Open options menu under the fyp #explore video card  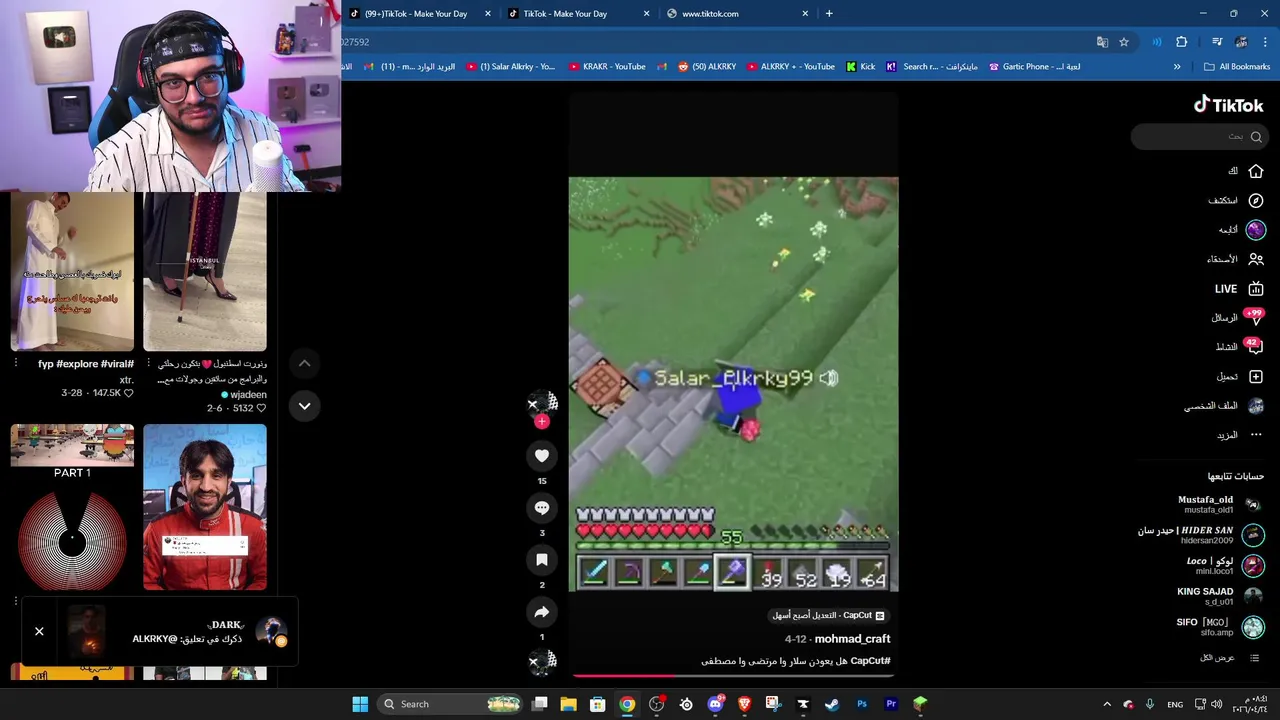[16, 364]
